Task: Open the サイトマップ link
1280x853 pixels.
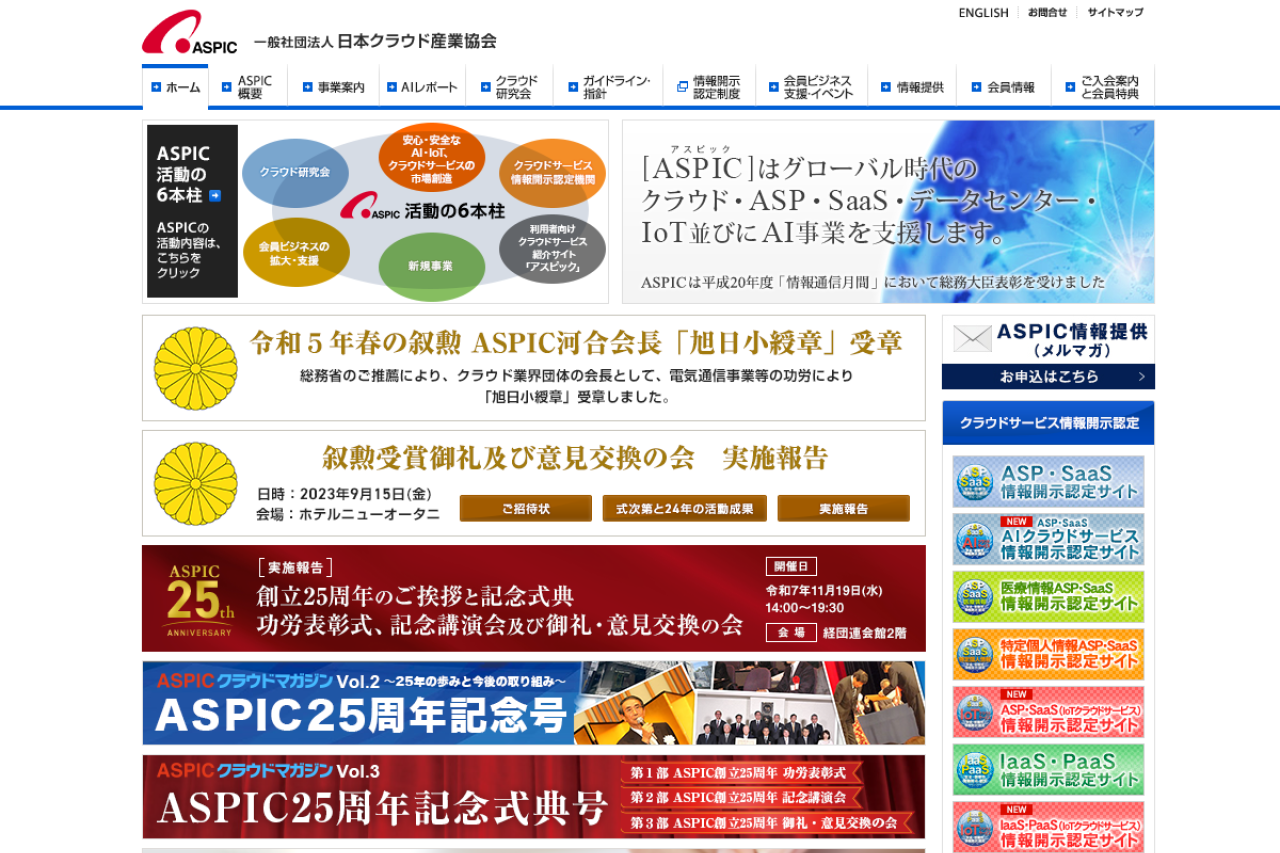Action: click(1115, 13)
